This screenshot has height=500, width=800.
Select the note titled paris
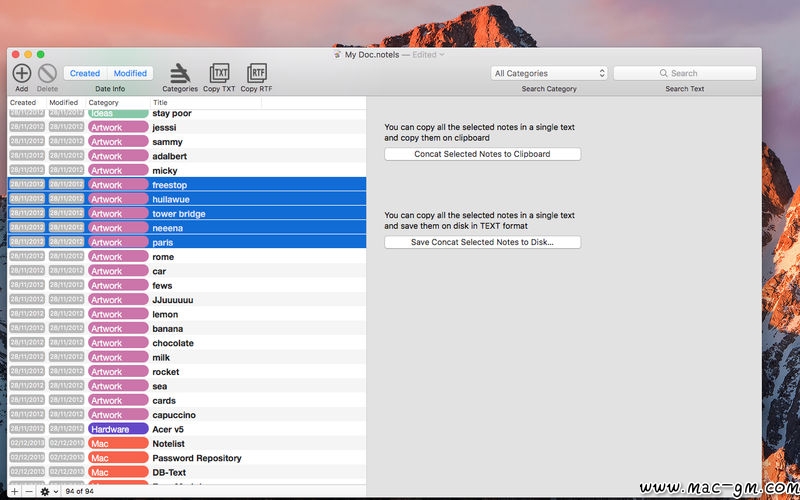pos(187,242)
